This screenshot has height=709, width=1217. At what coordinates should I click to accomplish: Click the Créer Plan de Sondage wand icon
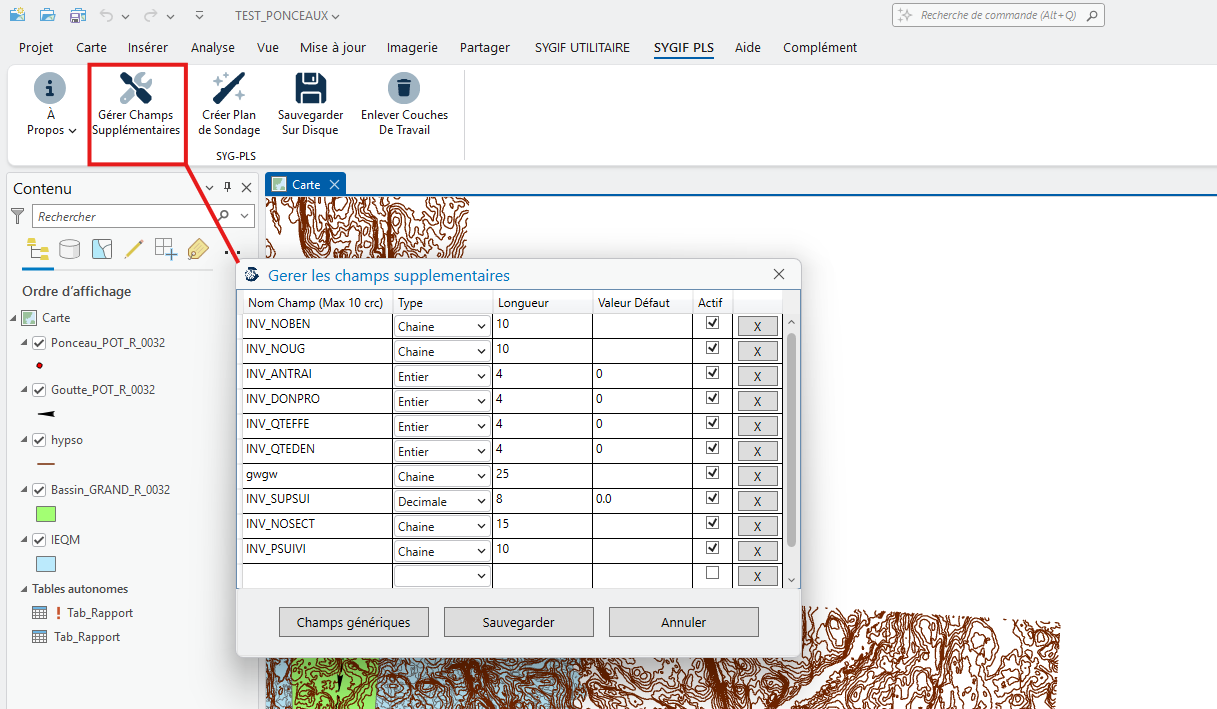click(229, 89)
